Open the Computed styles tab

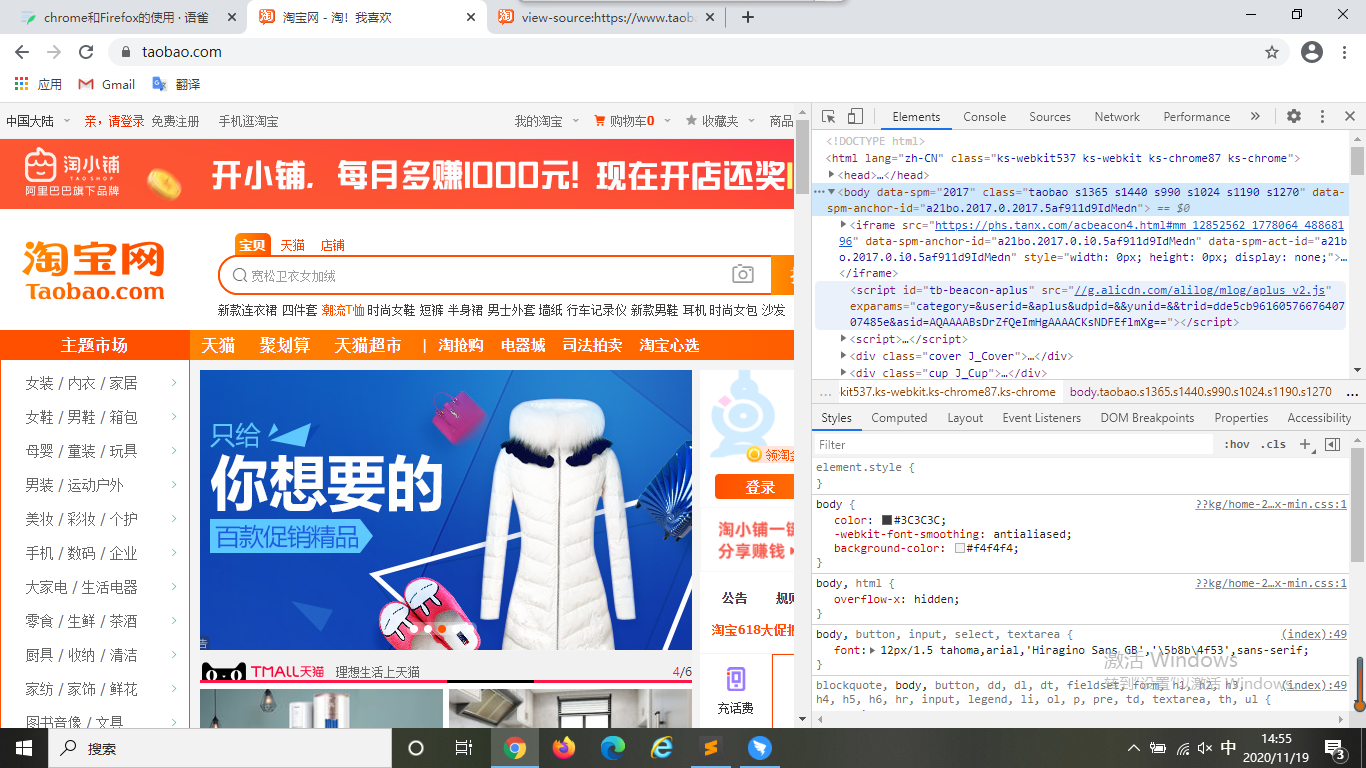pyautogui.click(x=899, y=418)
